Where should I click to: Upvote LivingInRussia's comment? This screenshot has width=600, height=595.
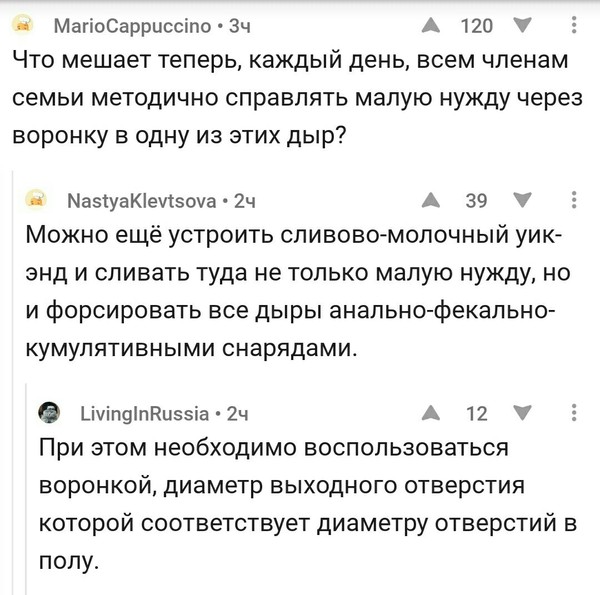tap(432, 412)
